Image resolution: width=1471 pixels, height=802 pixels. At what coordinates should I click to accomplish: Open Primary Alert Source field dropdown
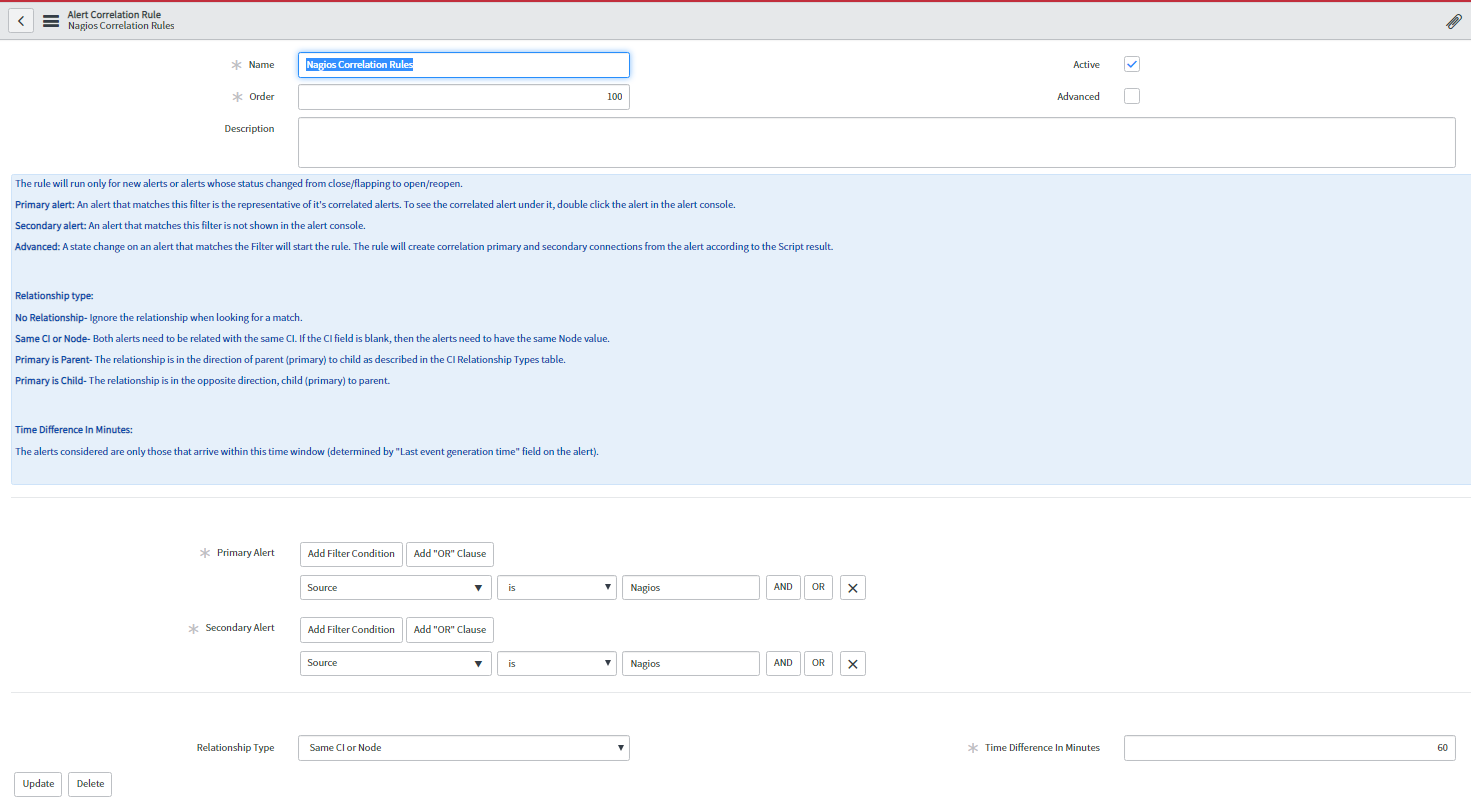(396, 588)
